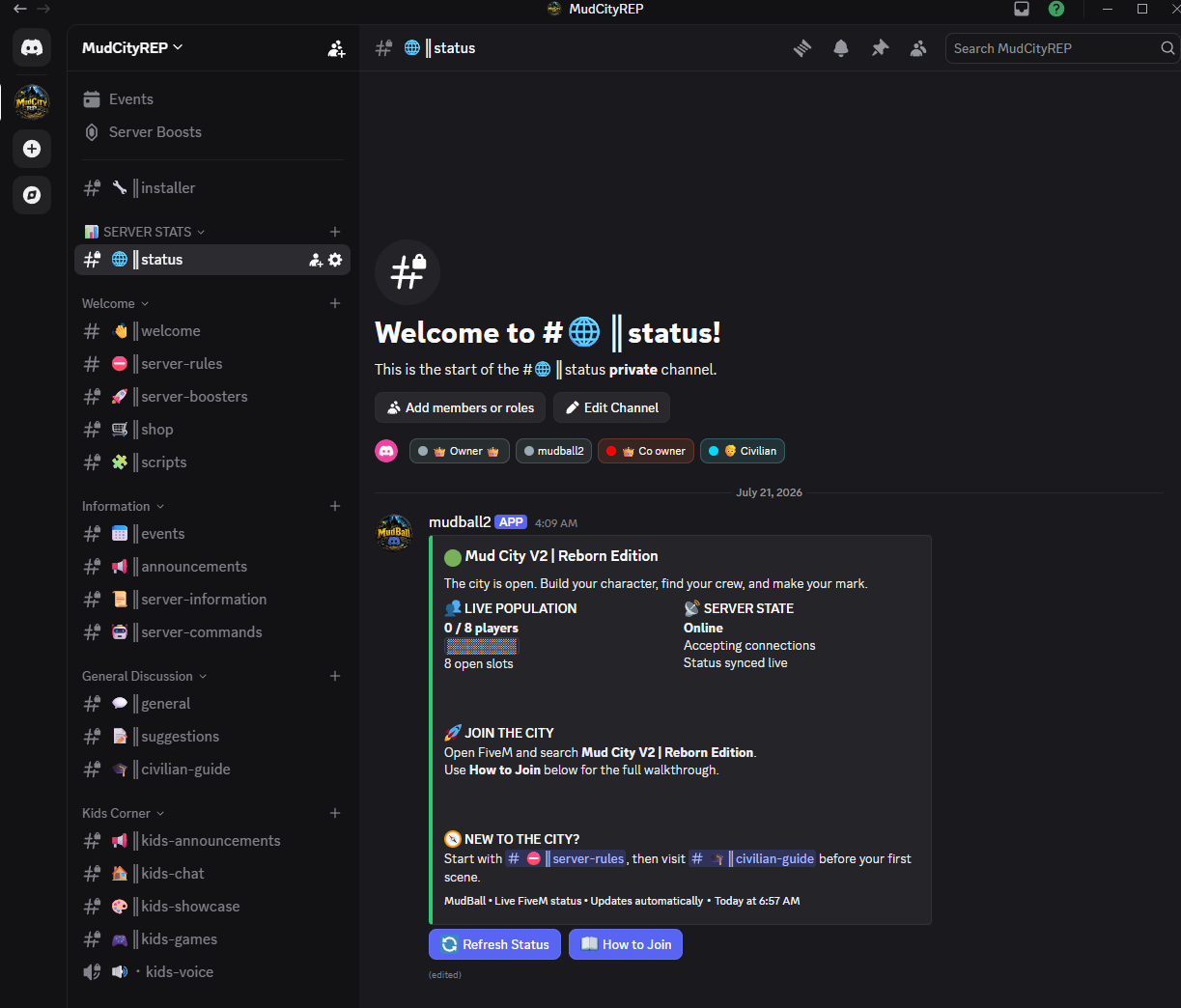
Task: Open the server-information channel
Action: pyautogui.click(x=212, y=600)
